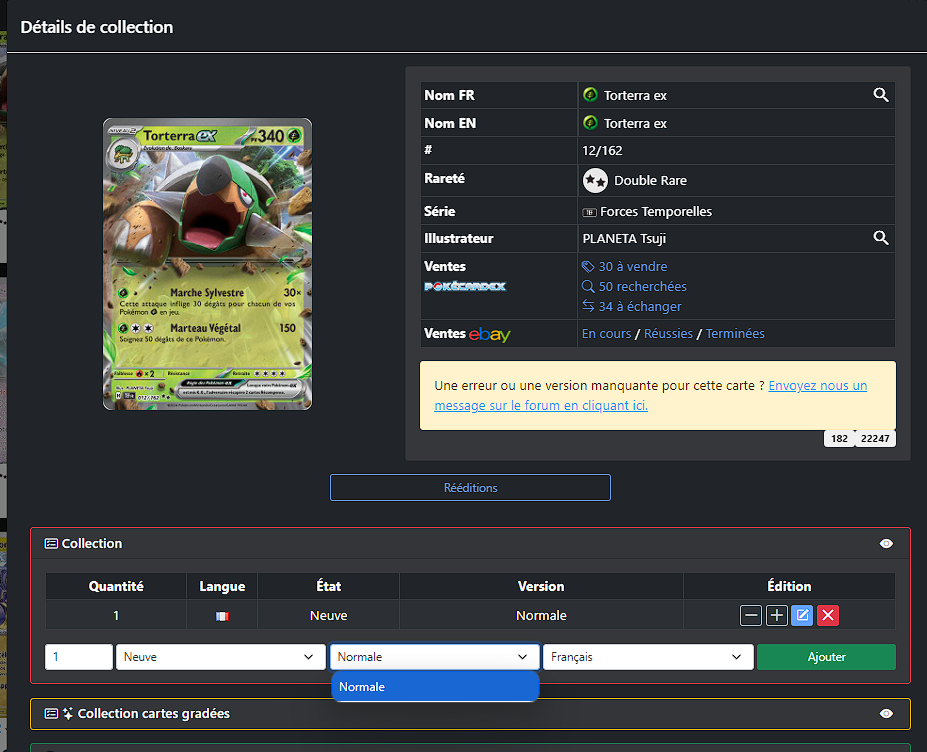
Task: Click the Forces Temporelles series name
Action: click(656, 212)
